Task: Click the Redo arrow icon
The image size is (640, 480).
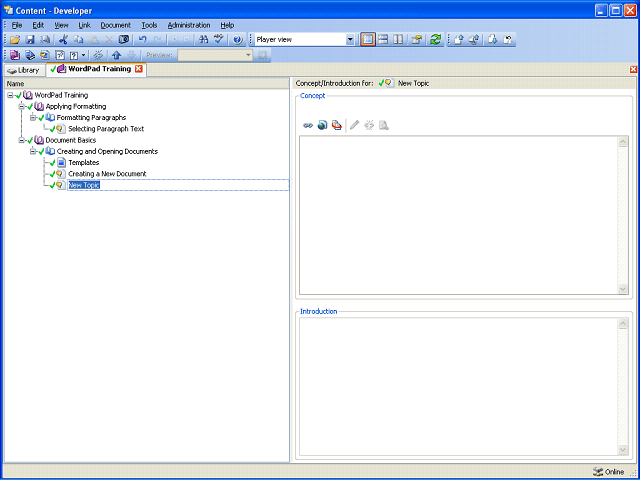Action: pos(158,40)
